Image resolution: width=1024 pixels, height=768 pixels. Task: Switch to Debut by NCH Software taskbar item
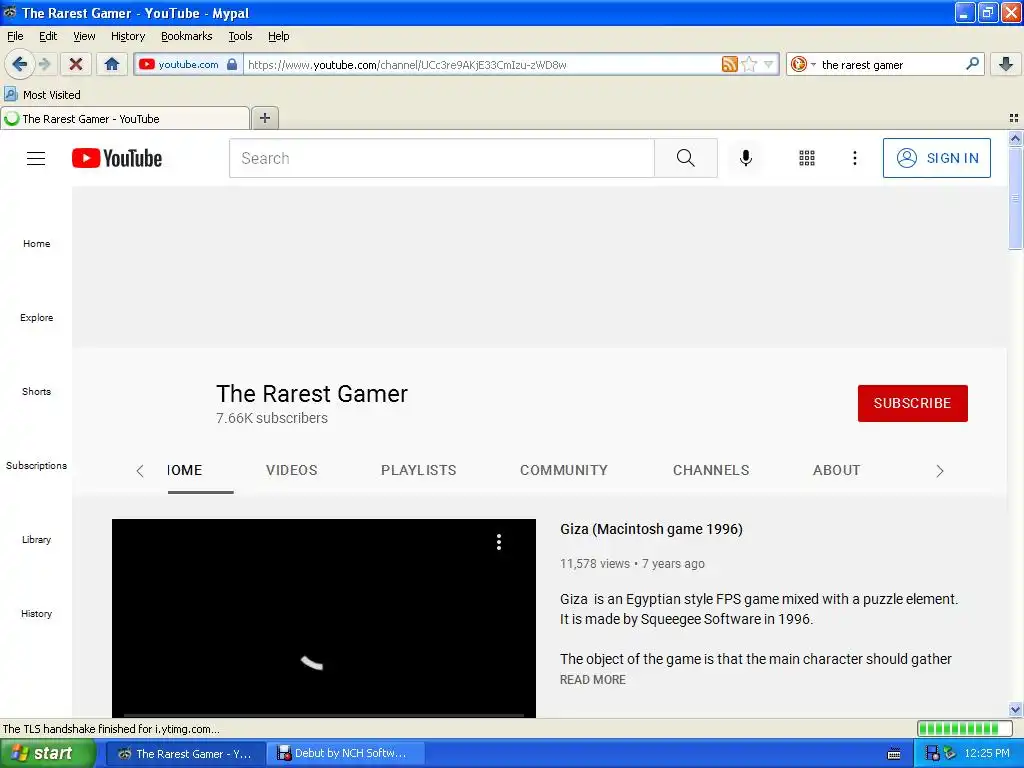point(345,754)
